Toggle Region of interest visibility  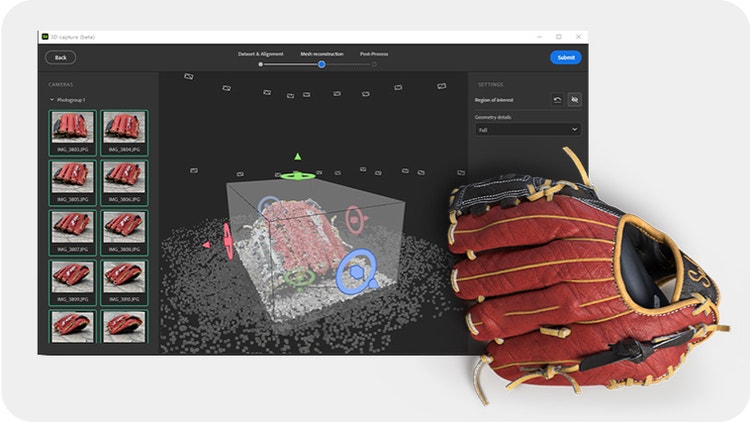coord(574,100)
